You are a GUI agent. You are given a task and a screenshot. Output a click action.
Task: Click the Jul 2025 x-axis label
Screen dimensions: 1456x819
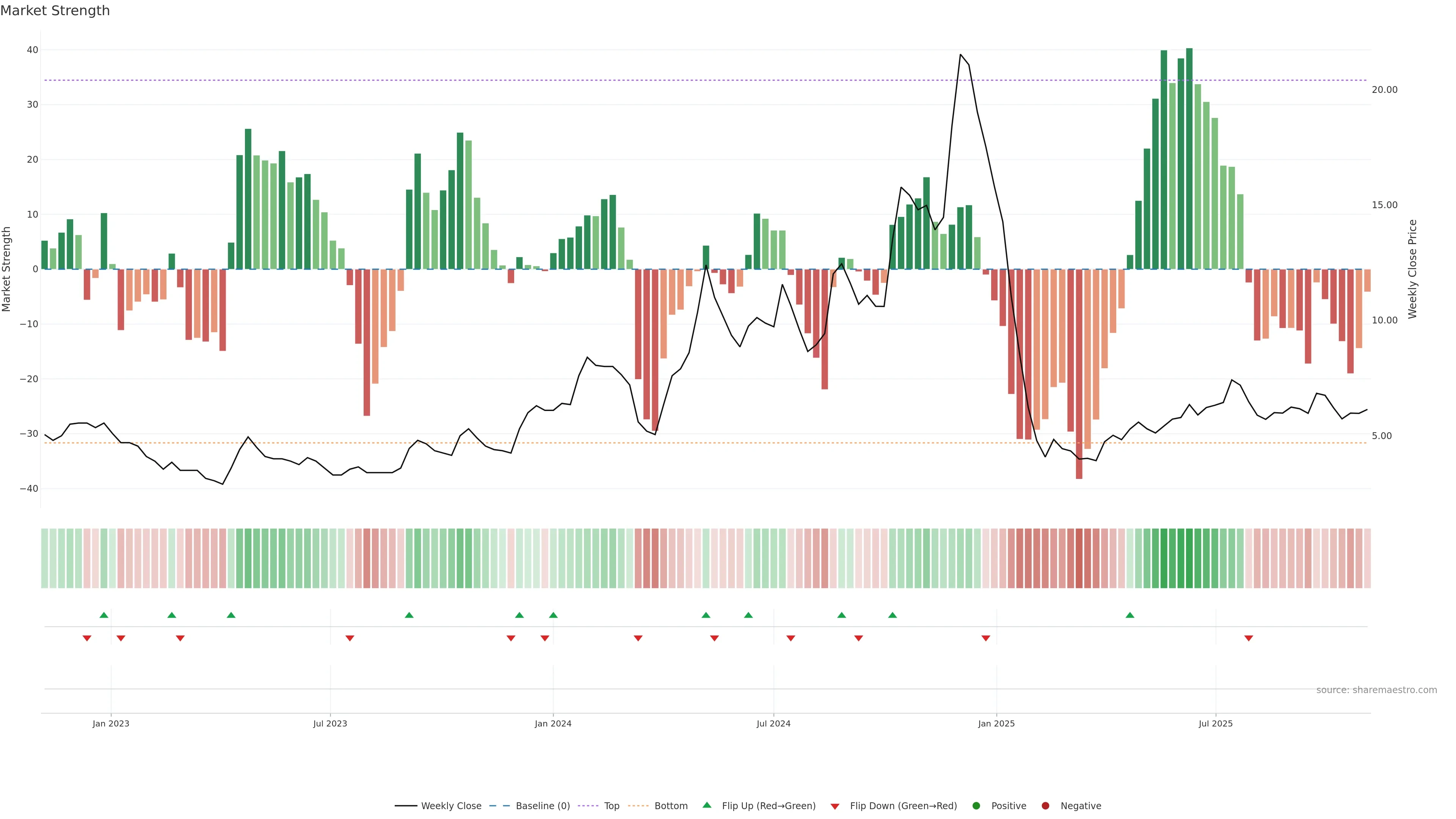pyautogui.click(x=1215, y=723)
